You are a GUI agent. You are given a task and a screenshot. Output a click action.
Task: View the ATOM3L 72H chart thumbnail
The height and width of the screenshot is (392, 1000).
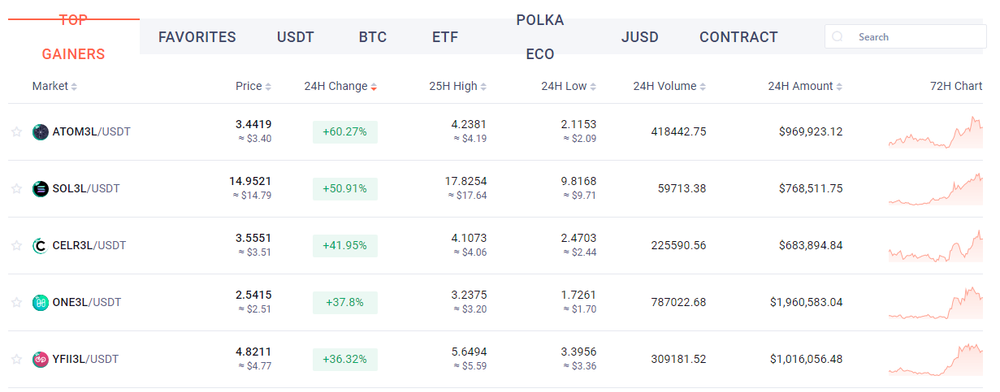coord(936,132)
